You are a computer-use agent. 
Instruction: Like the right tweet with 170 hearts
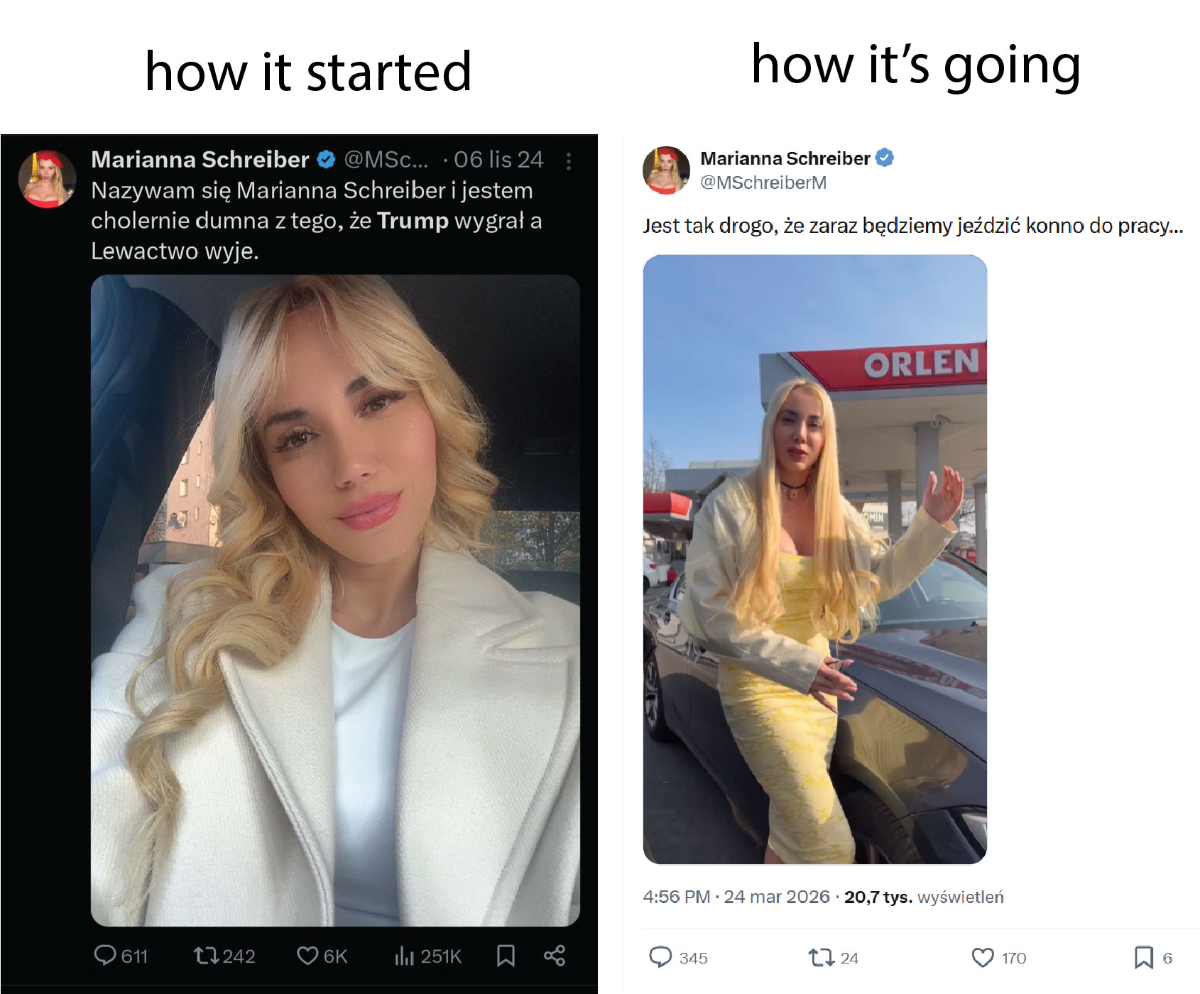tap(999, 957)
